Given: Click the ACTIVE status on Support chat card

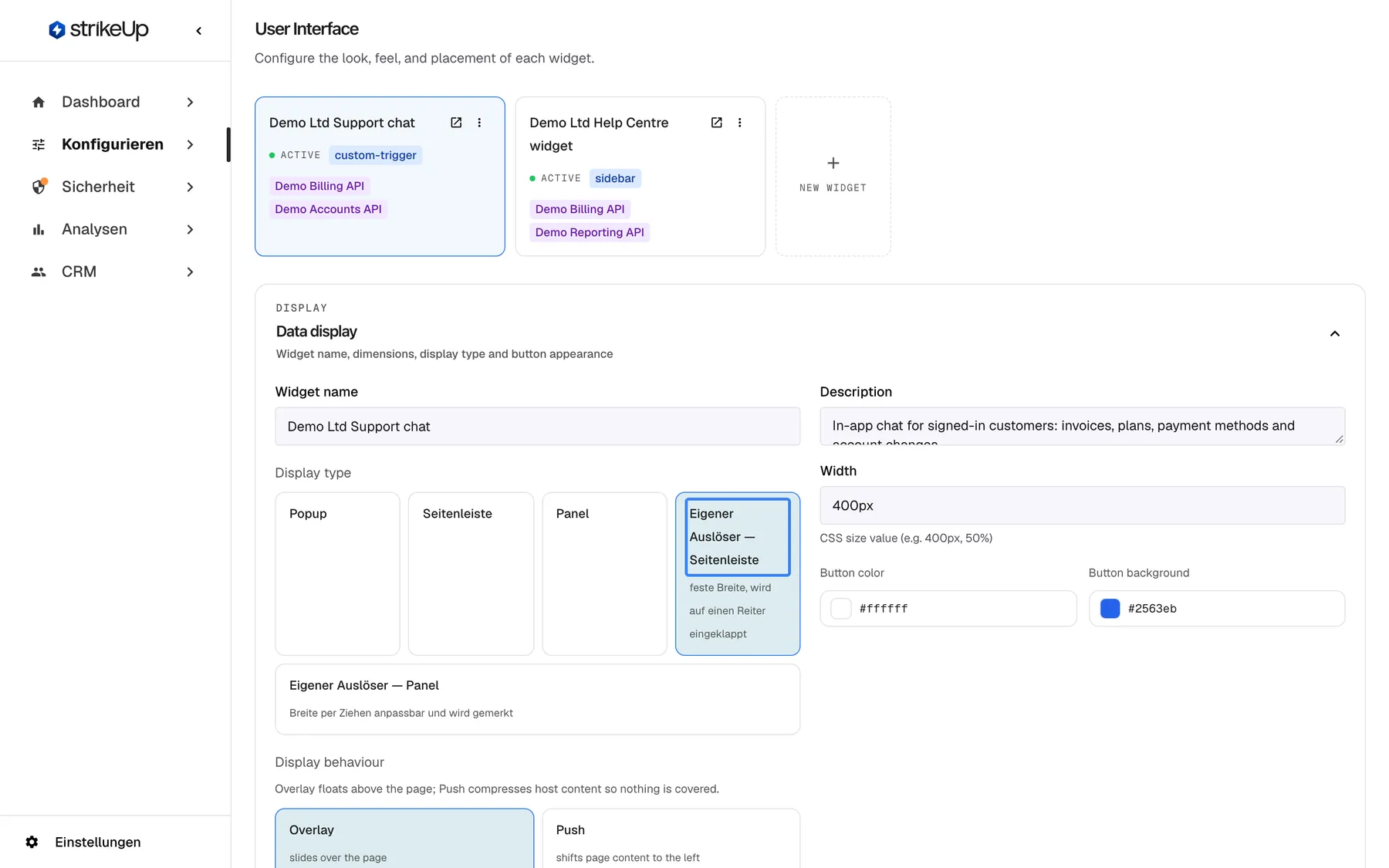Looking at the screenshot, I should (295, 155).
